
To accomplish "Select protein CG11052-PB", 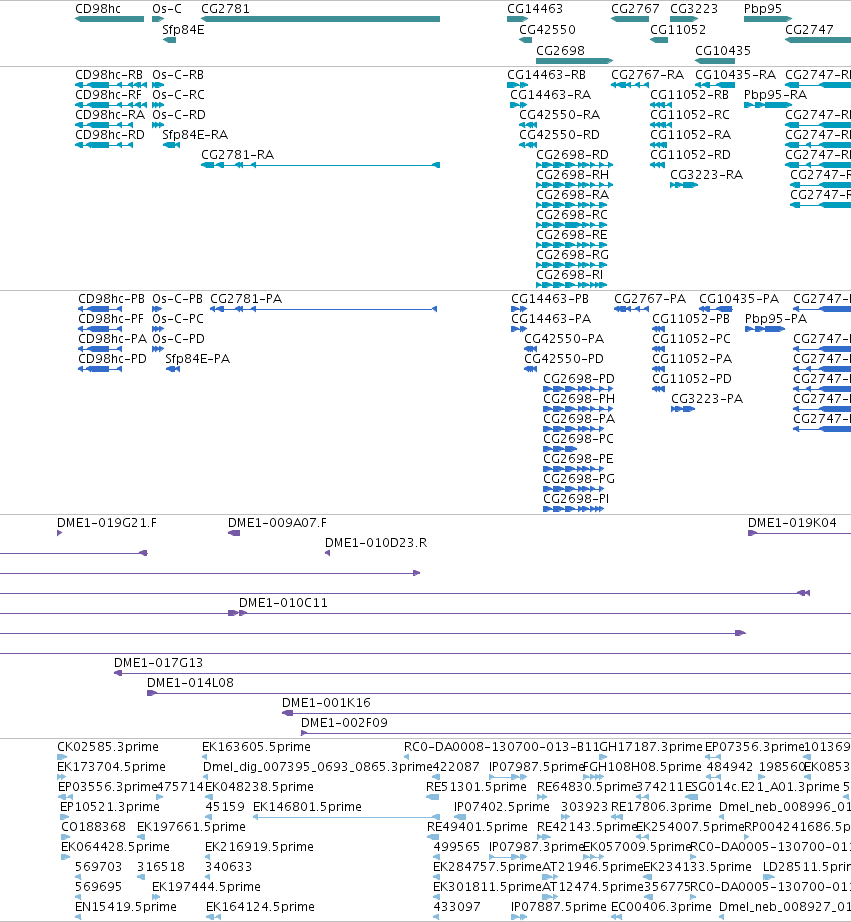I will 659,329.
